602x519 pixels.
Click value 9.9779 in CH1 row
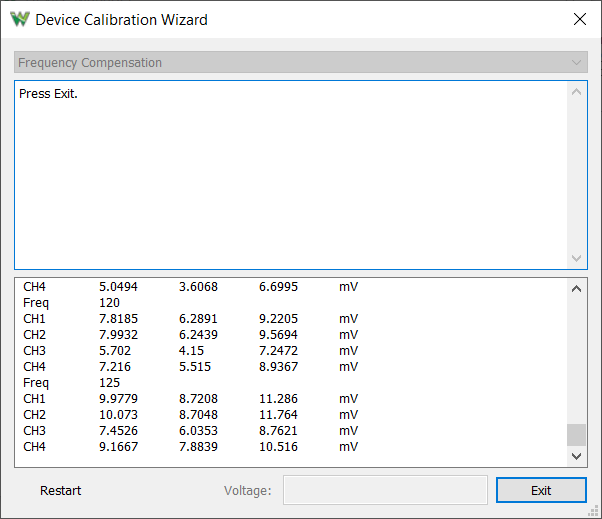coord(118,399)
